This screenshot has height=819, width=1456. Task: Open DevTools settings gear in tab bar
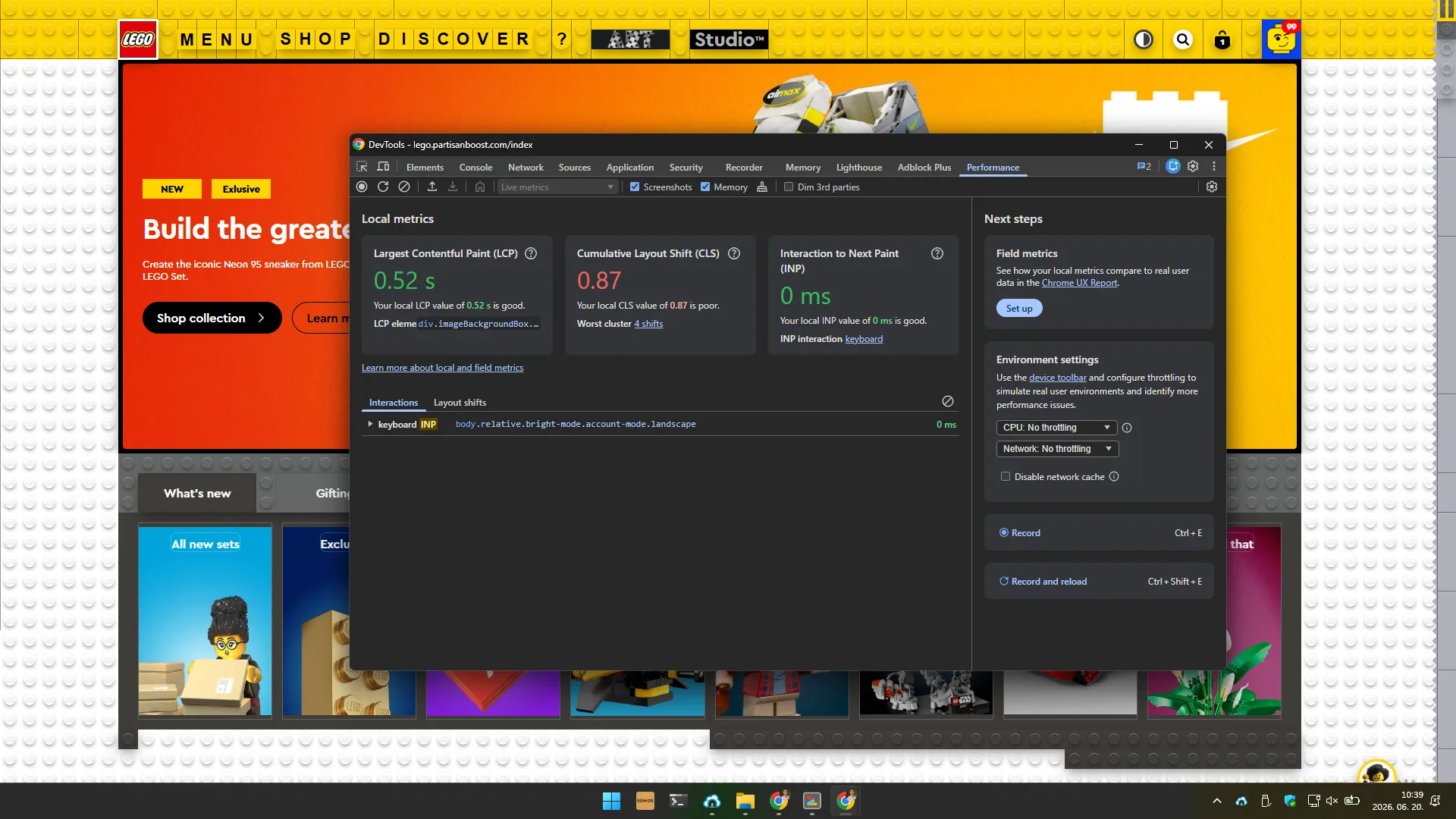pyautogui.click(x=1193, y=167)
